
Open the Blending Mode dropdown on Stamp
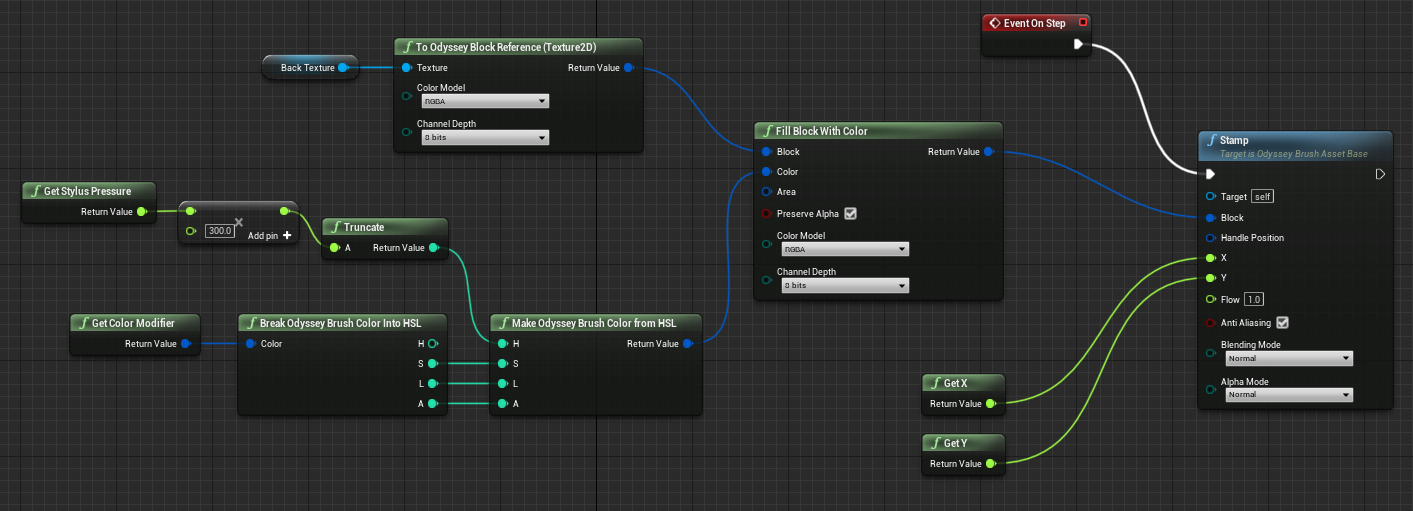tap(1288, 359)
